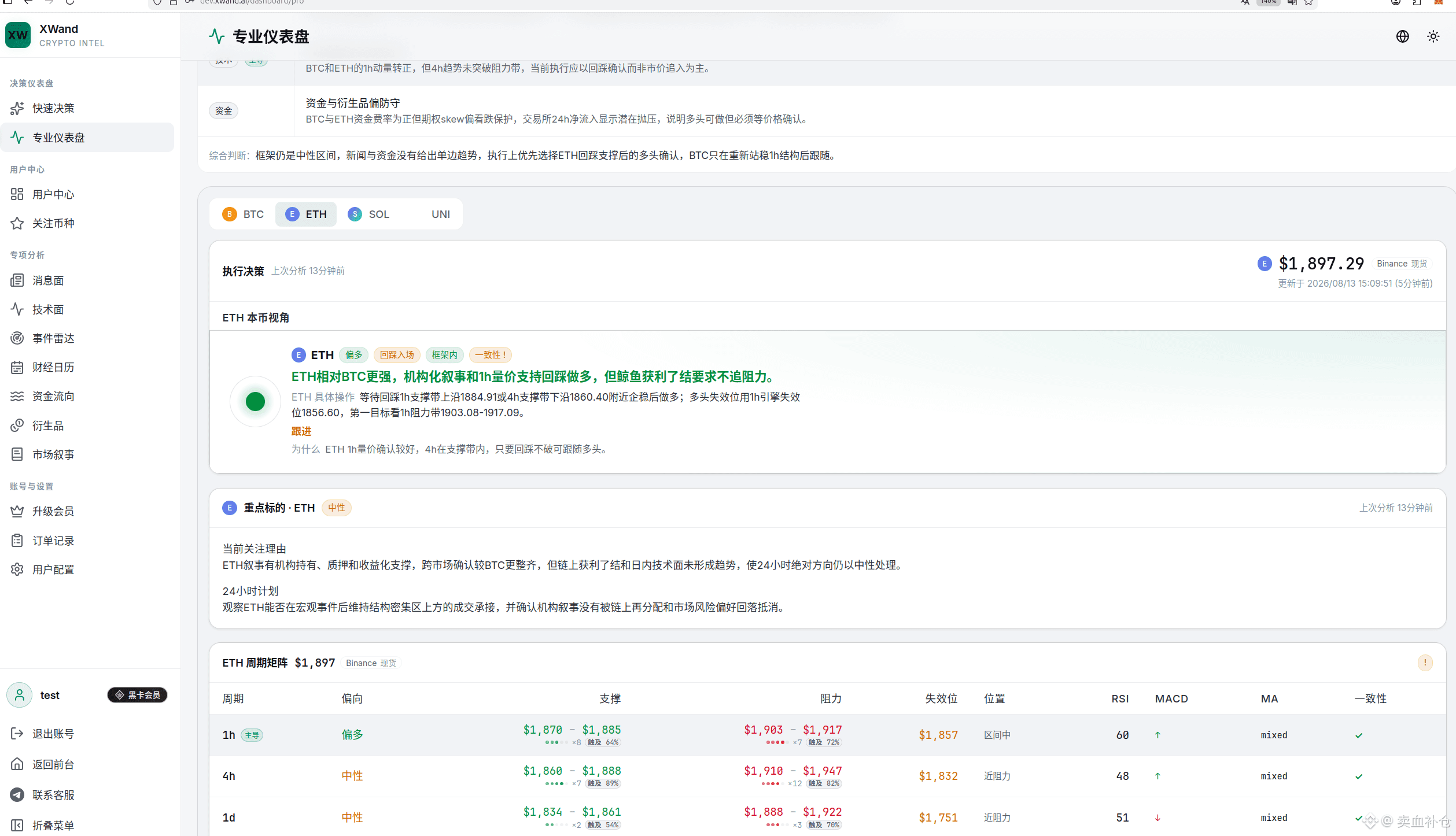Click the 关注币种 star icon
Viewport: 1456px width, 836px height.
coord(17,223)
